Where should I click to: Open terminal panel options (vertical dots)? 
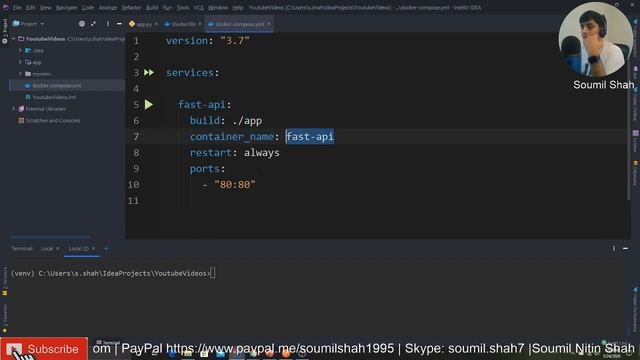coord(613,248)
